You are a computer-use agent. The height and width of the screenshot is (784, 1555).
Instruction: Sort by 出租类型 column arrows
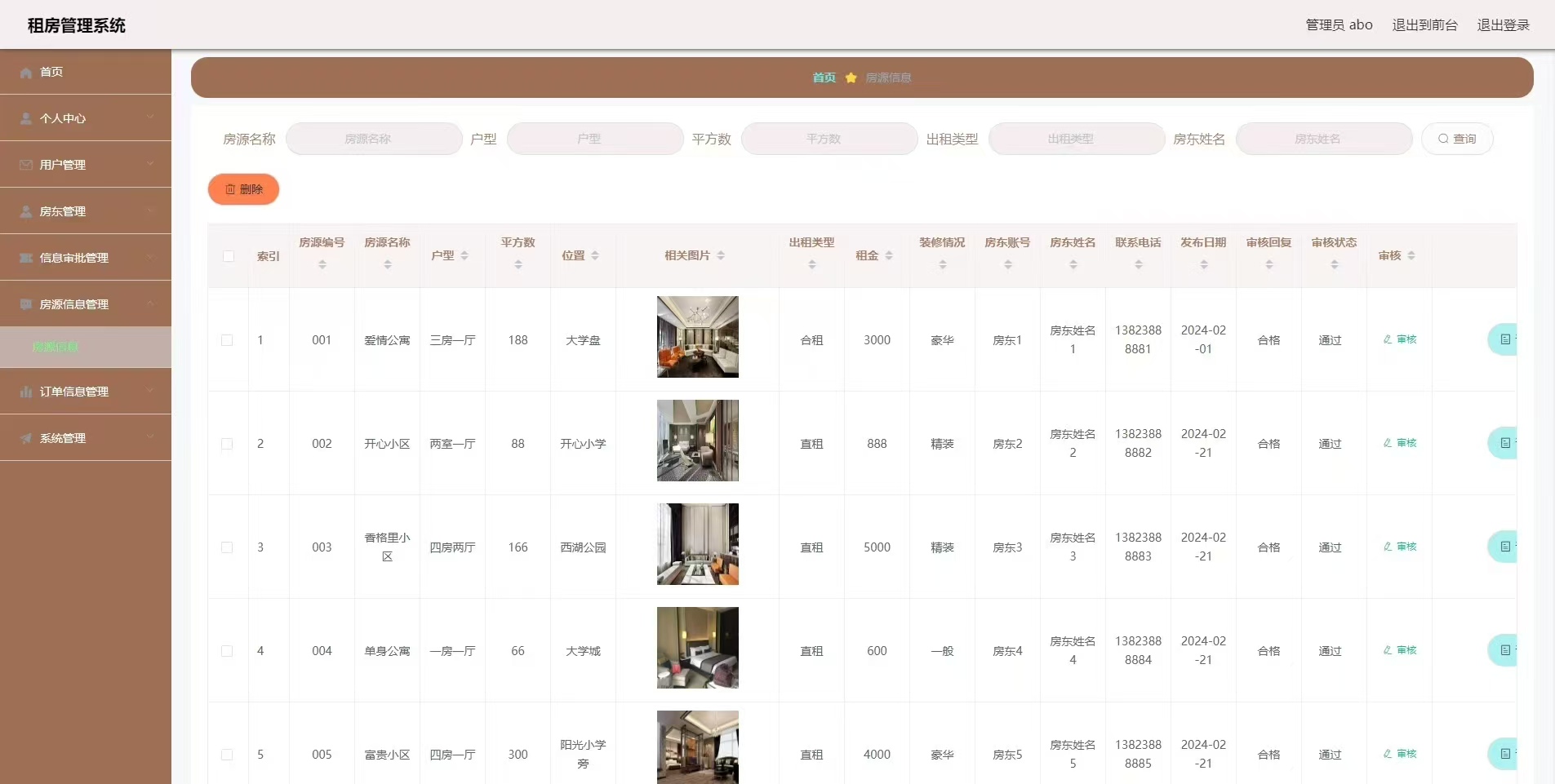coord(812,264)
